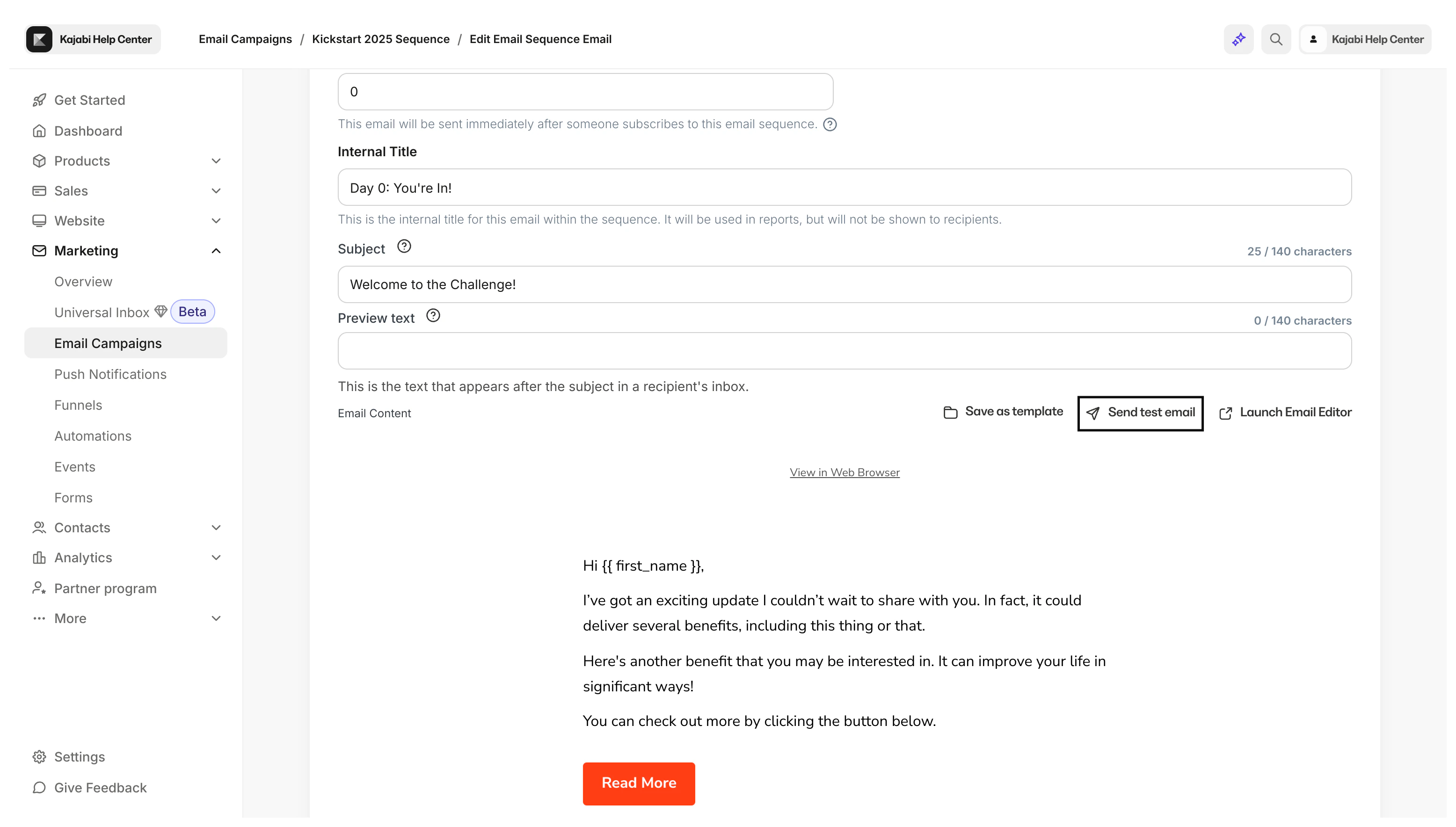This screenshot has height=827, width=1456.
Task: Click the sparkle AI assistant icon
Action: tap(1238, 39)
